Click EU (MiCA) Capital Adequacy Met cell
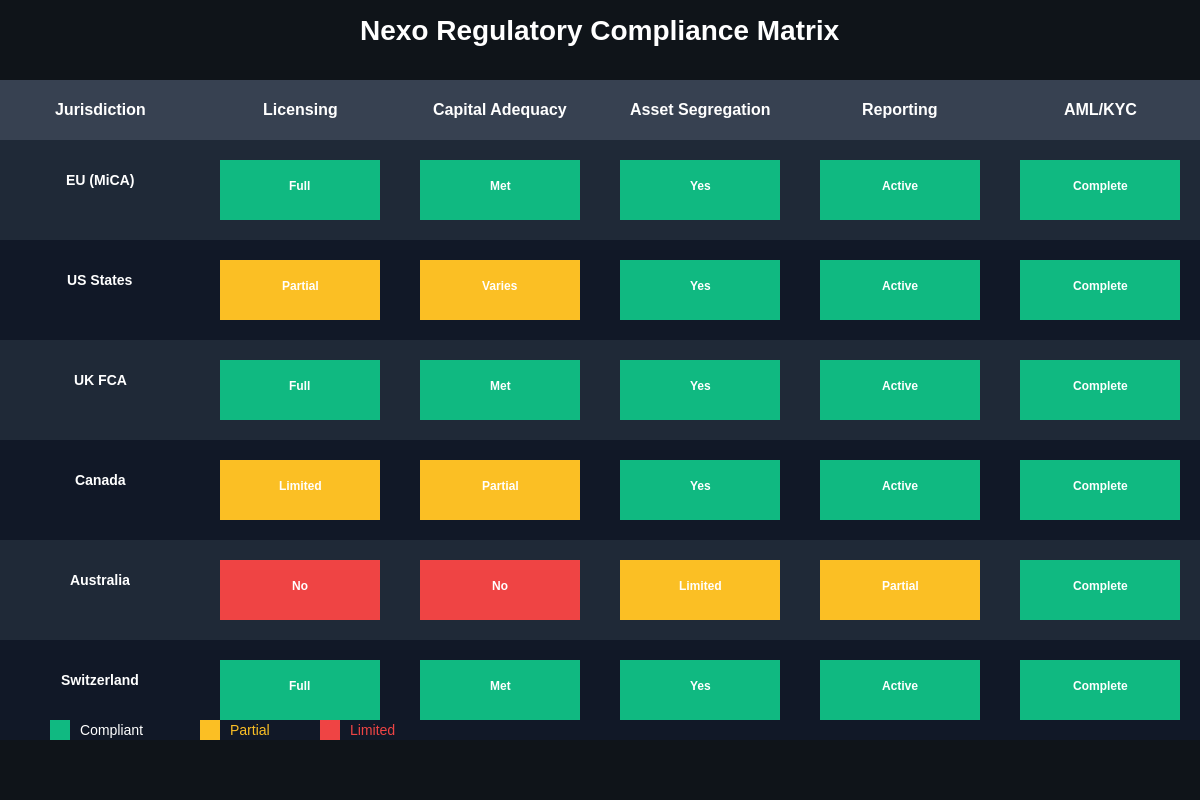The width and height of the screenshot is (1200, 800). 500,190
